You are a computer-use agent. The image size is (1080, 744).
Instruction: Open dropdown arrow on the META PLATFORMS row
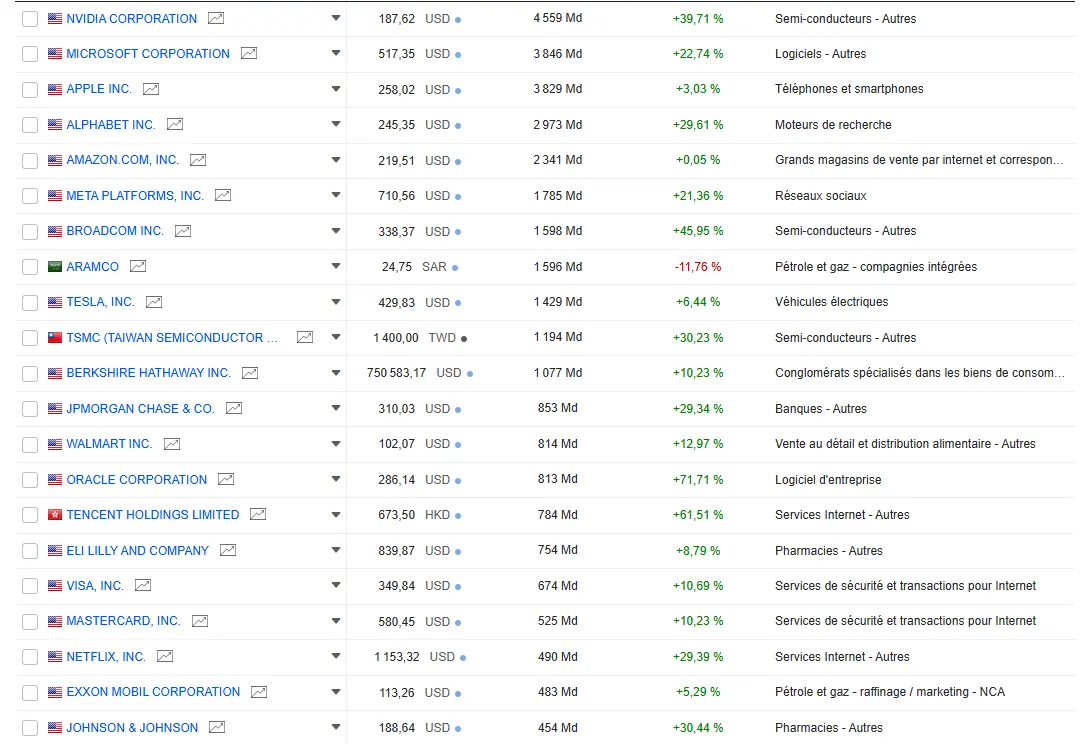(336, 195)
